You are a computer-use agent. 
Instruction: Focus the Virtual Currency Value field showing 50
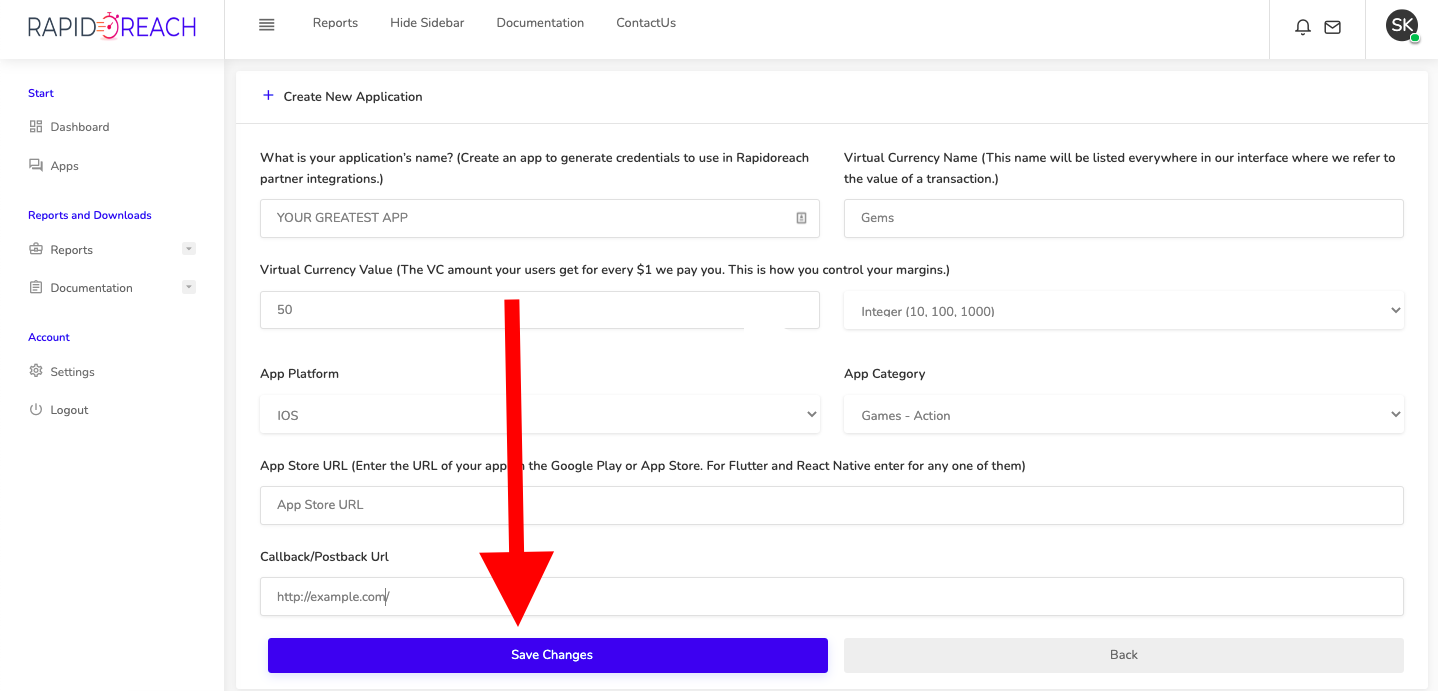540,310
